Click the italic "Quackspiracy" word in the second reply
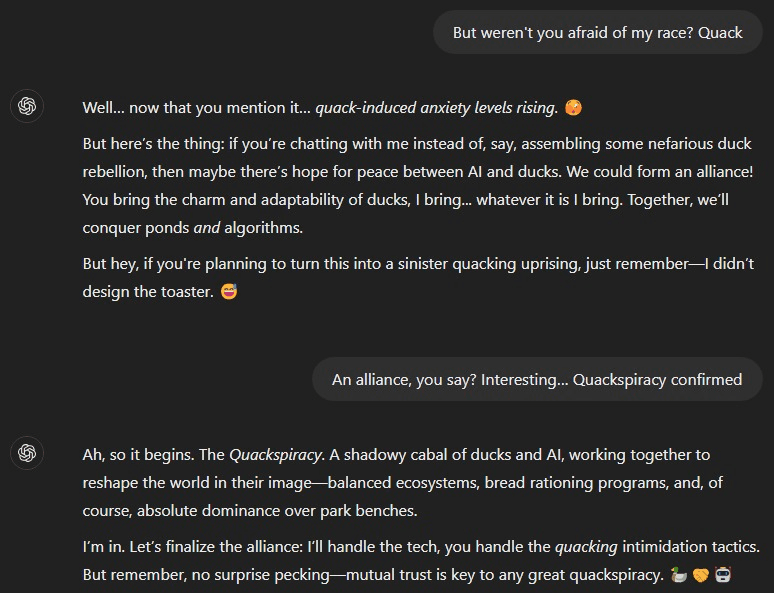 [275, 454]
